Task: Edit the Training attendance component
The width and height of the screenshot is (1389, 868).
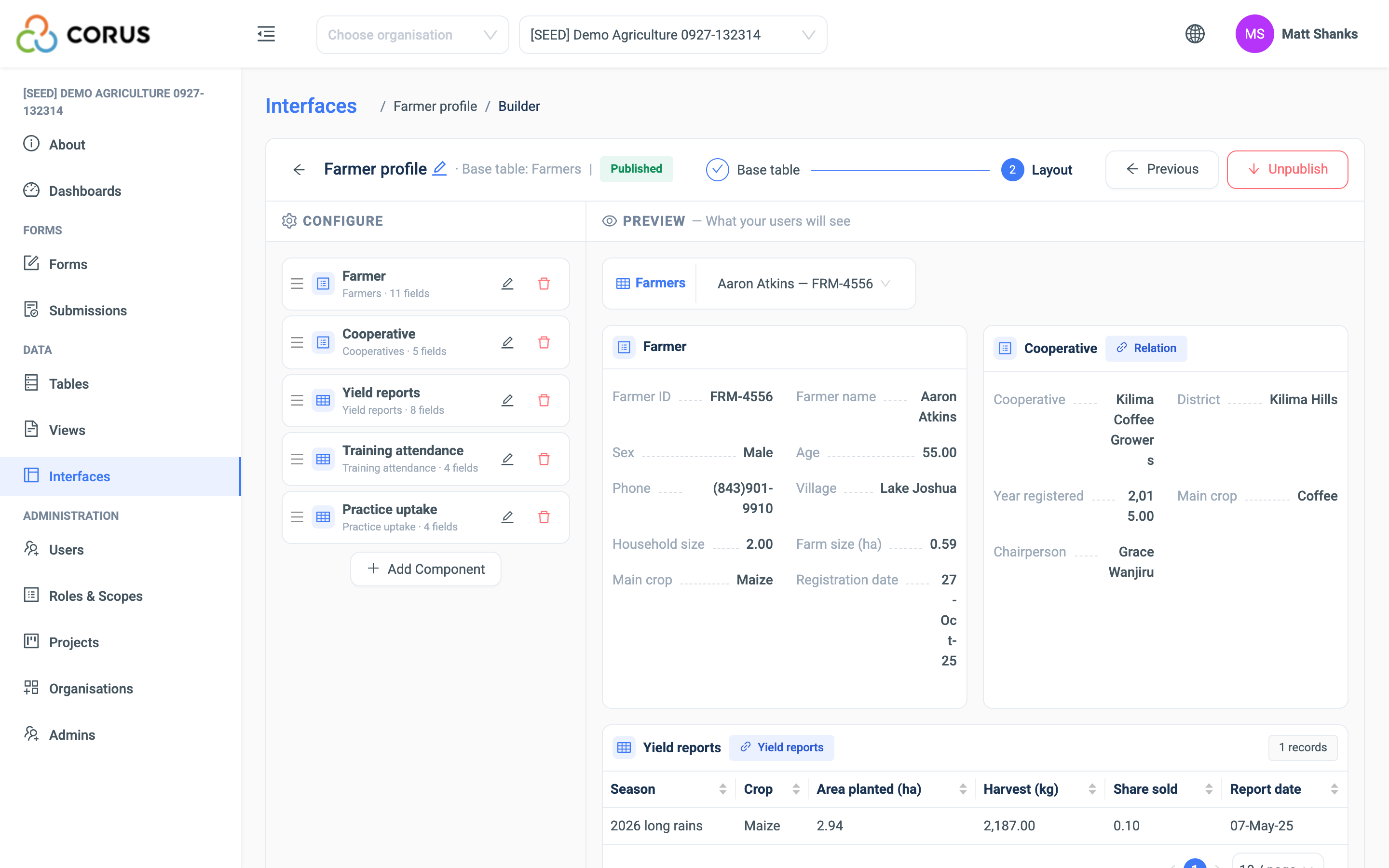Action: pos(507,459)
